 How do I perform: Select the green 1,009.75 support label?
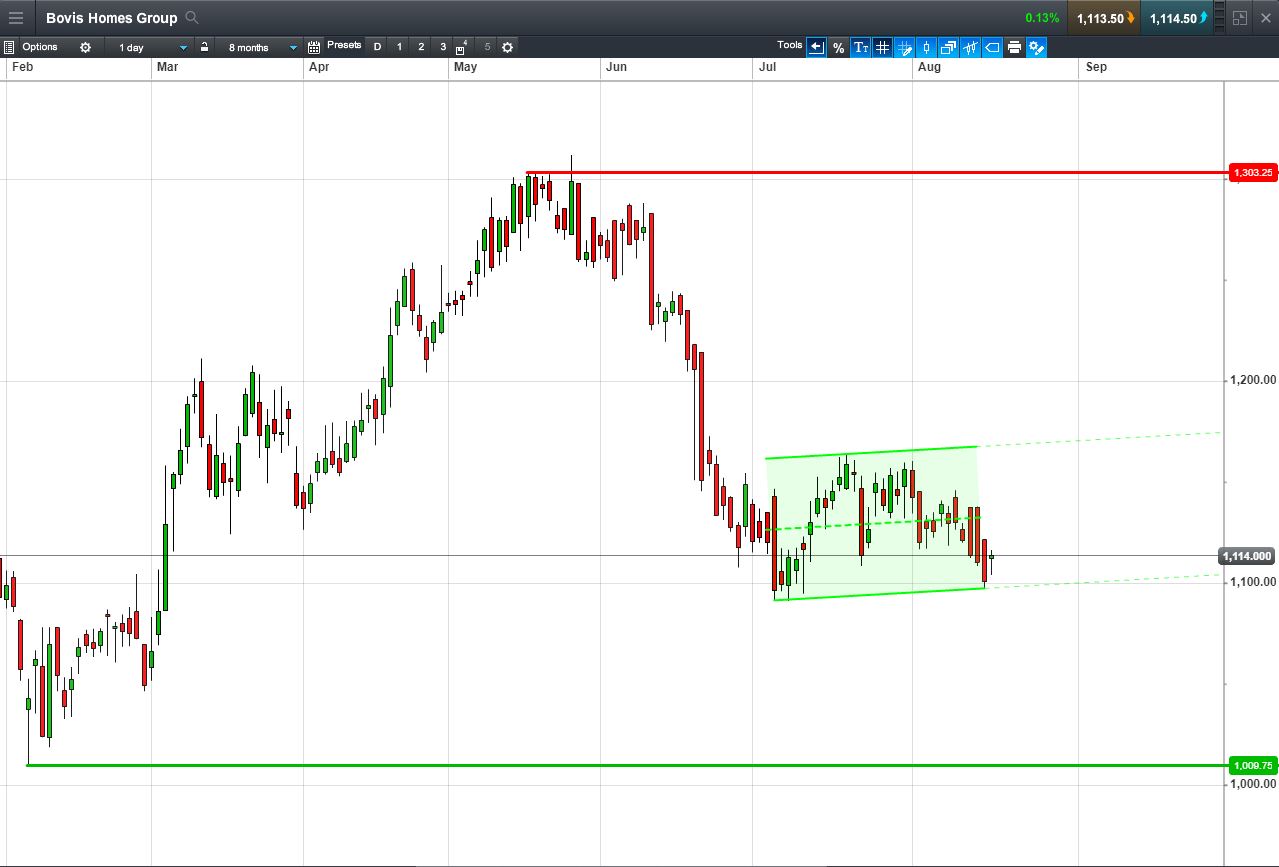pyautogui.click(x=1252, y=766)
